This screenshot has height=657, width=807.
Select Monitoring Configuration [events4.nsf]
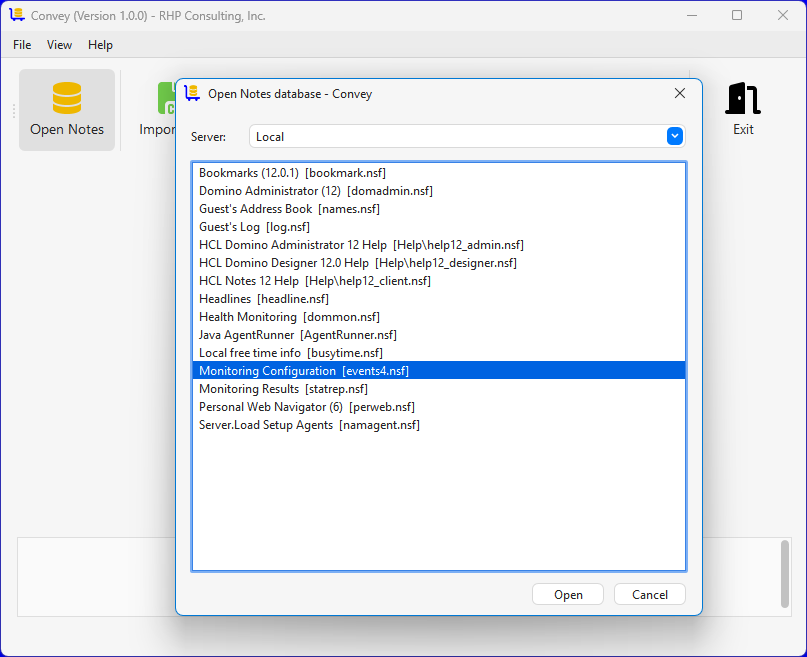[x=439, y=370]
